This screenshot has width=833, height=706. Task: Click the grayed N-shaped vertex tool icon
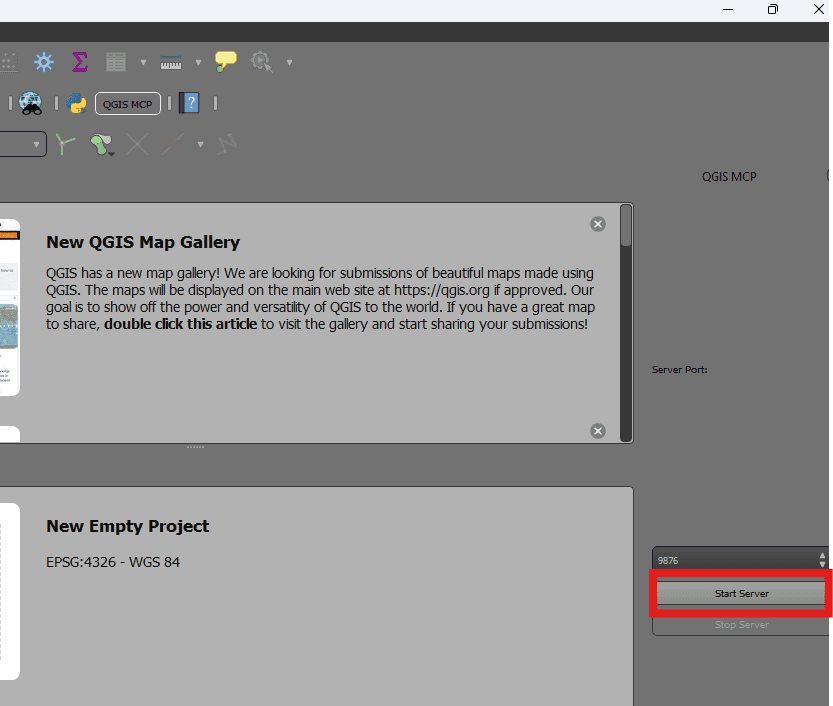point(227,144)
